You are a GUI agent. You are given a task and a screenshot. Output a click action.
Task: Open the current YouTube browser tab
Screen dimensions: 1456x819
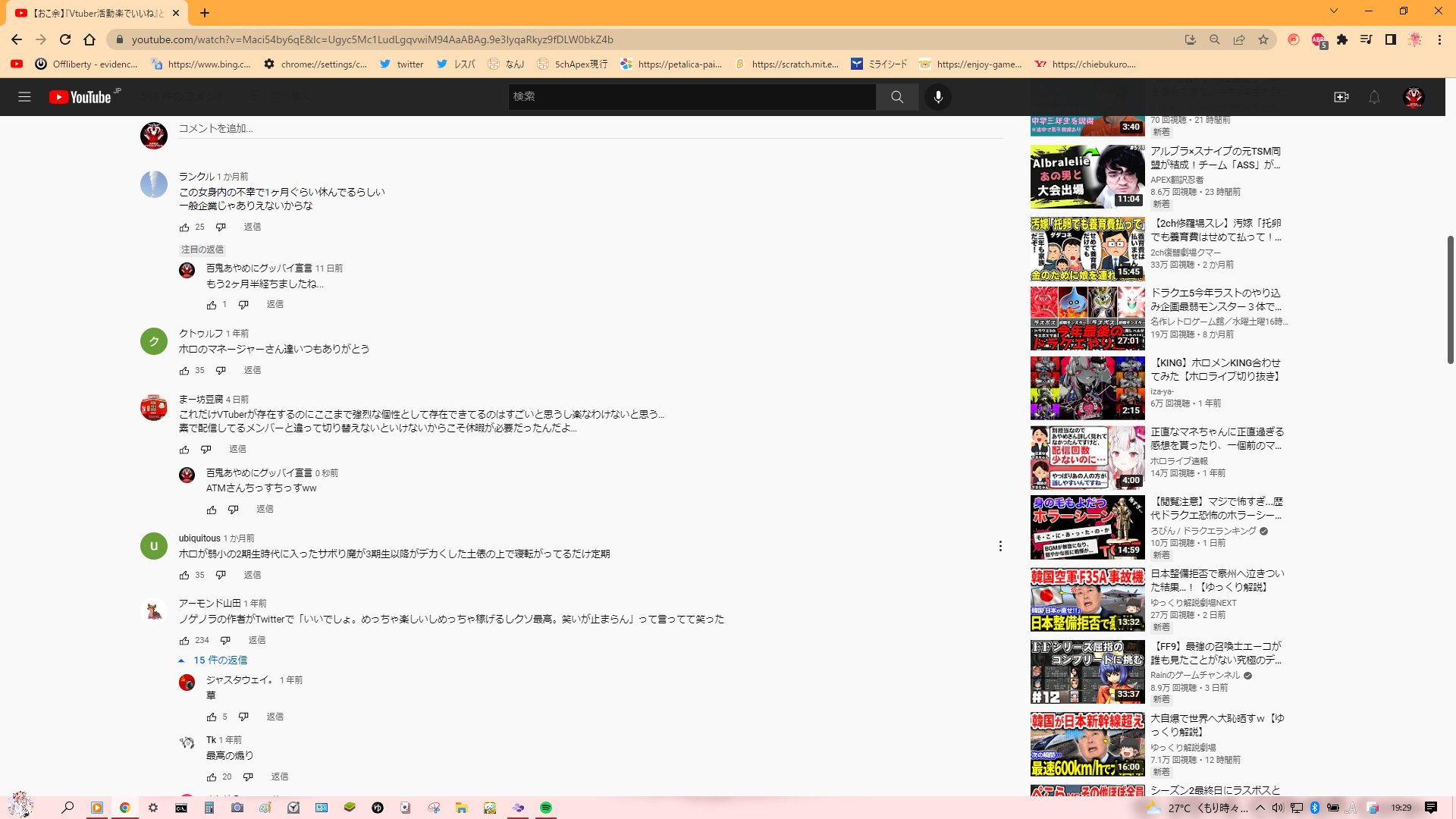95,13
